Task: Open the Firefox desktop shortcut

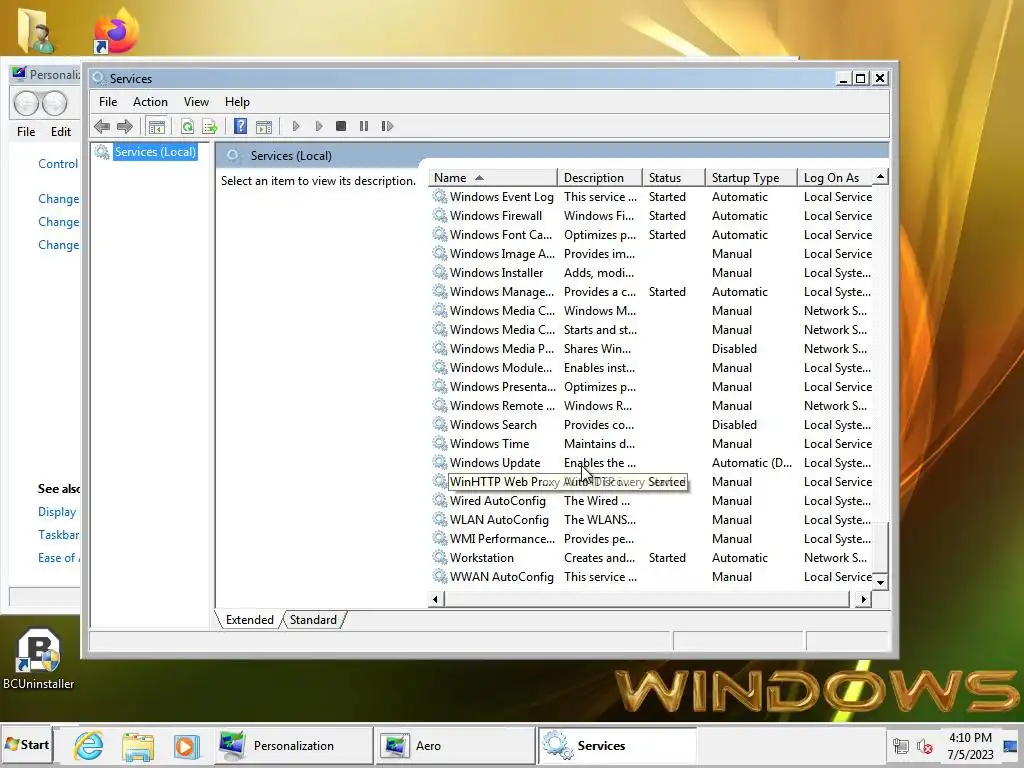Action: pyautogui.click(x=116, y=31)
